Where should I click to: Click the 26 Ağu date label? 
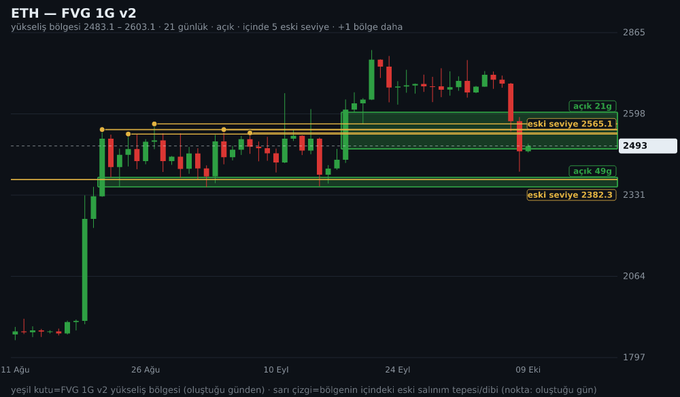pos(146,370)
